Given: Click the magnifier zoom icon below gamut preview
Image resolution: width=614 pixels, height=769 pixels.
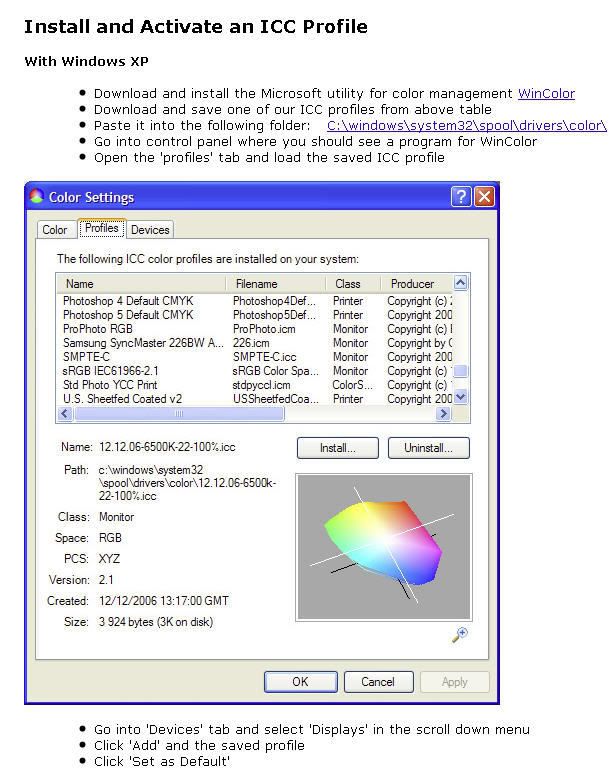Looking at the screenshot, I should click(x=460, y=635).
